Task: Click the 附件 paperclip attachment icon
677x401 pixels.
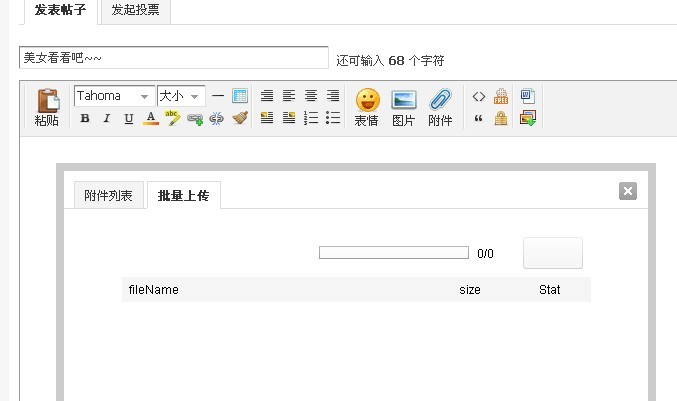Action: (440, 107)
